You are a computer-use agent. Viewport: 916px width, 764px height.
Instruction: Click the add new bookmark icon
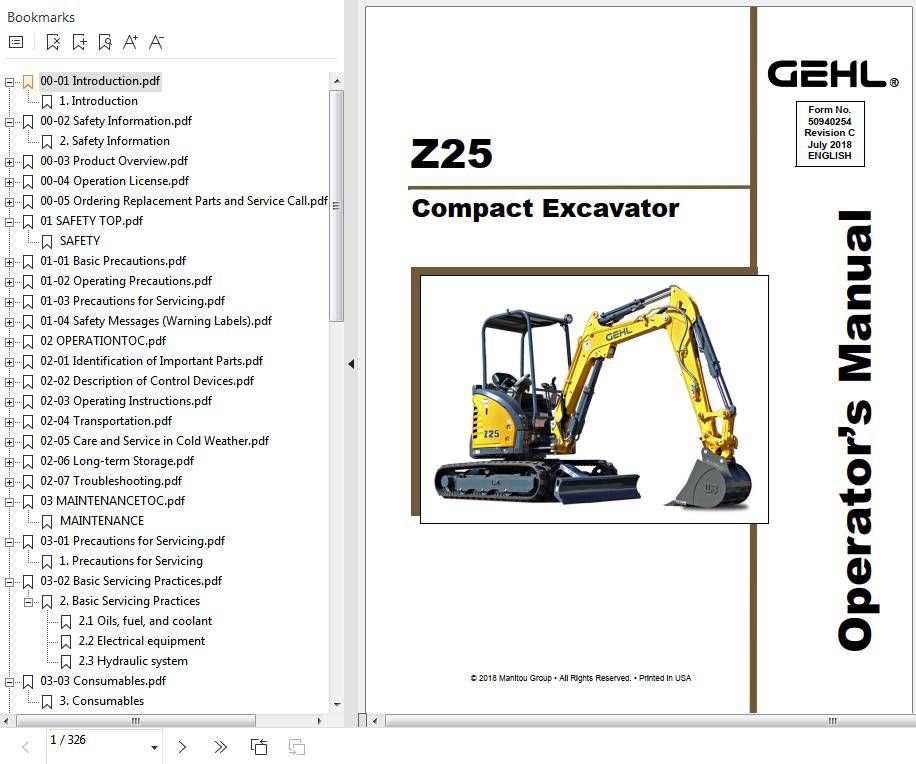coord(79,42)
